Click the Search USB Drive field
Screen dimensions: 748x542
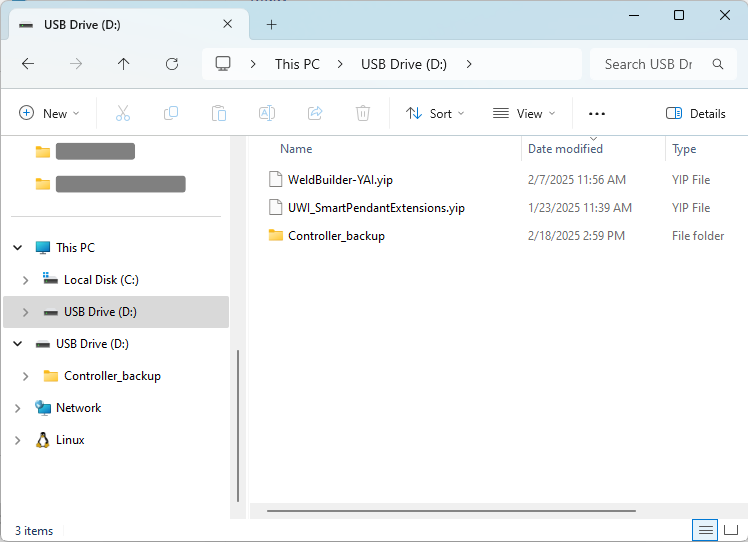(x=648, y=64)
